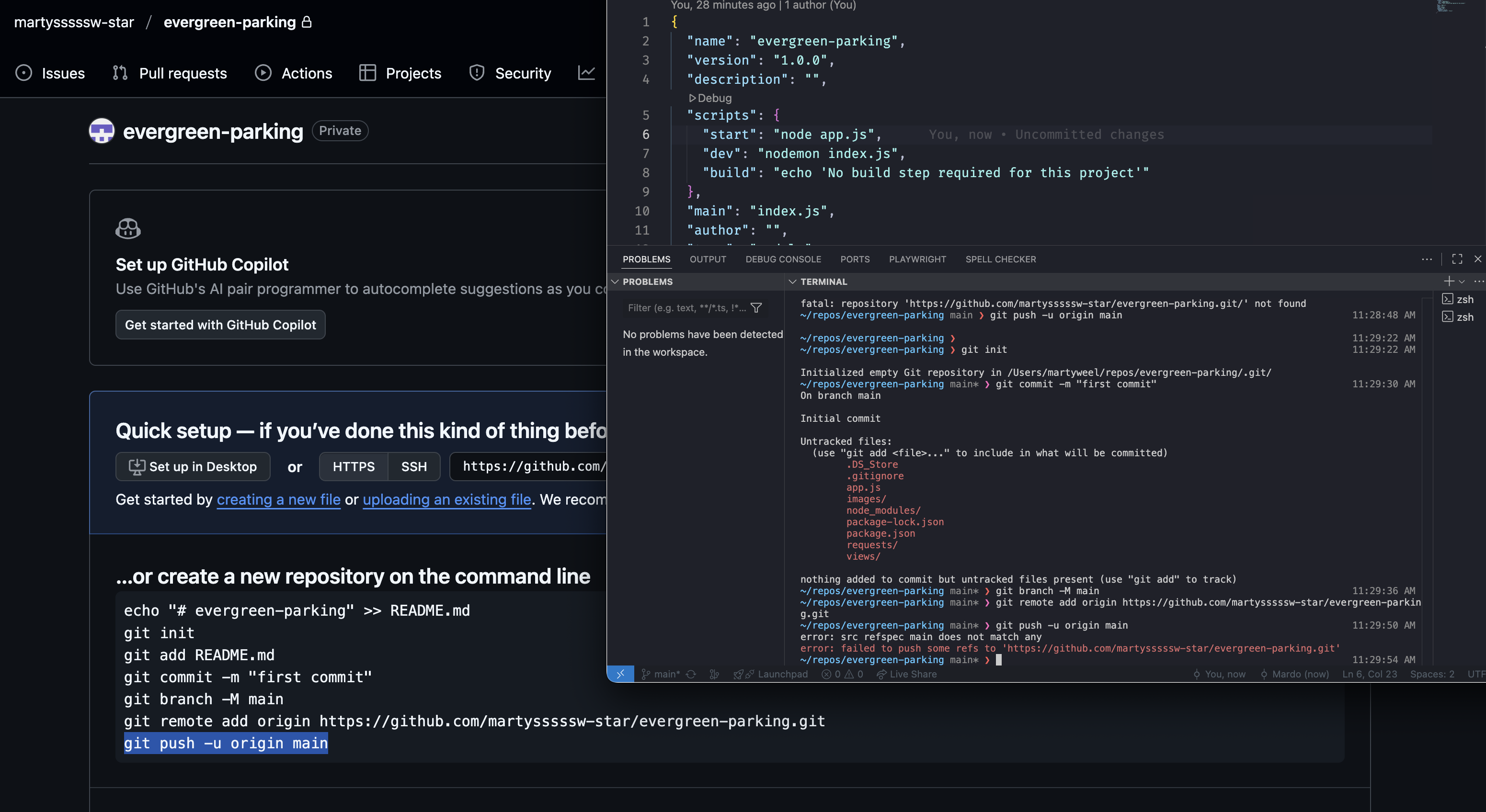Click the Insights graph icon on GitHub
Image resolution: width=1486 pixels, height=812 pixels.
click(587, 73)
